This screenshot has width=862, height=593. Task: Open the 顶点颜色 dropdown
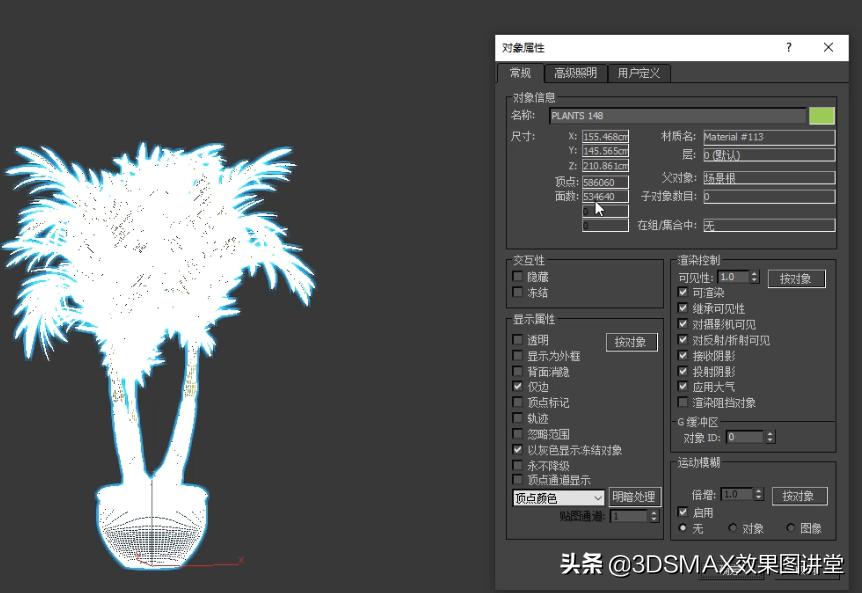tap(599, 497)
